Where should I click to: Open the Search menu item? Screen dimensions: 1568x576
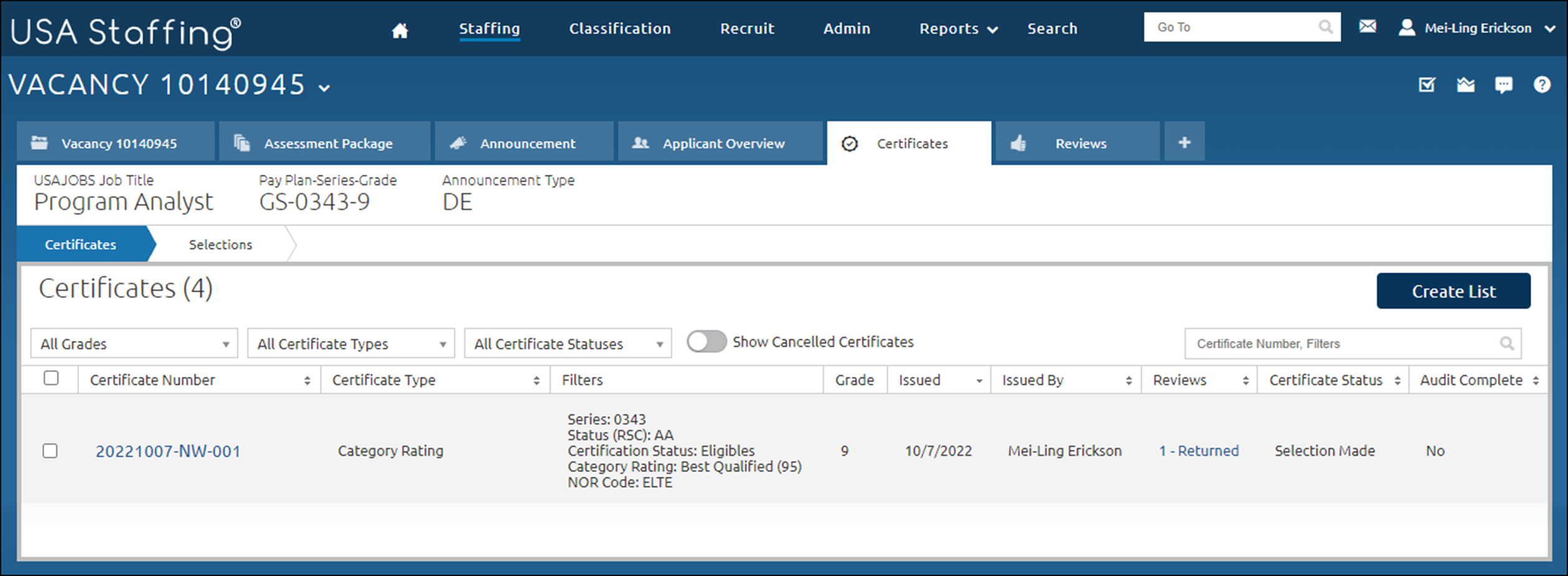(1052, 29)
